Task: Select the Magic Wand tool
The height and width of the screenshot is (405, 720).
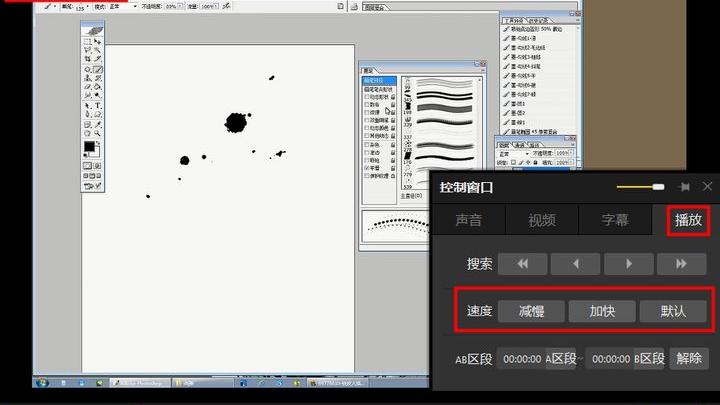Action: [x=97, y=50]
